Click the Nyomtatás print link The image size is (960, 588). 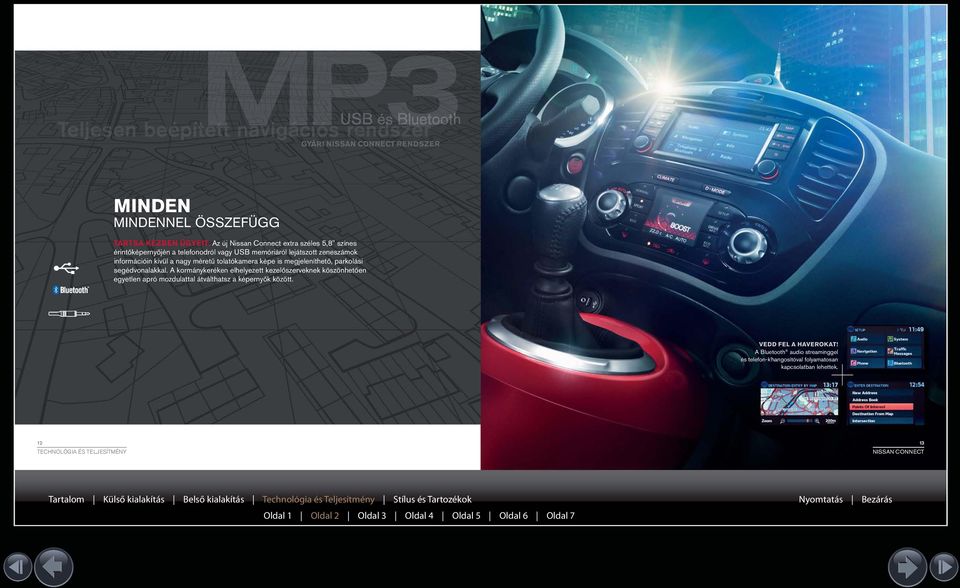click(x=820, y=499)
